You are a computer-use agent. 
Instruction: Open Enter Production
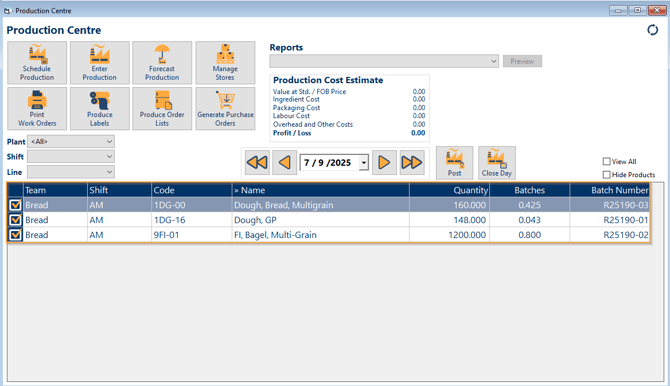(100, 63)
